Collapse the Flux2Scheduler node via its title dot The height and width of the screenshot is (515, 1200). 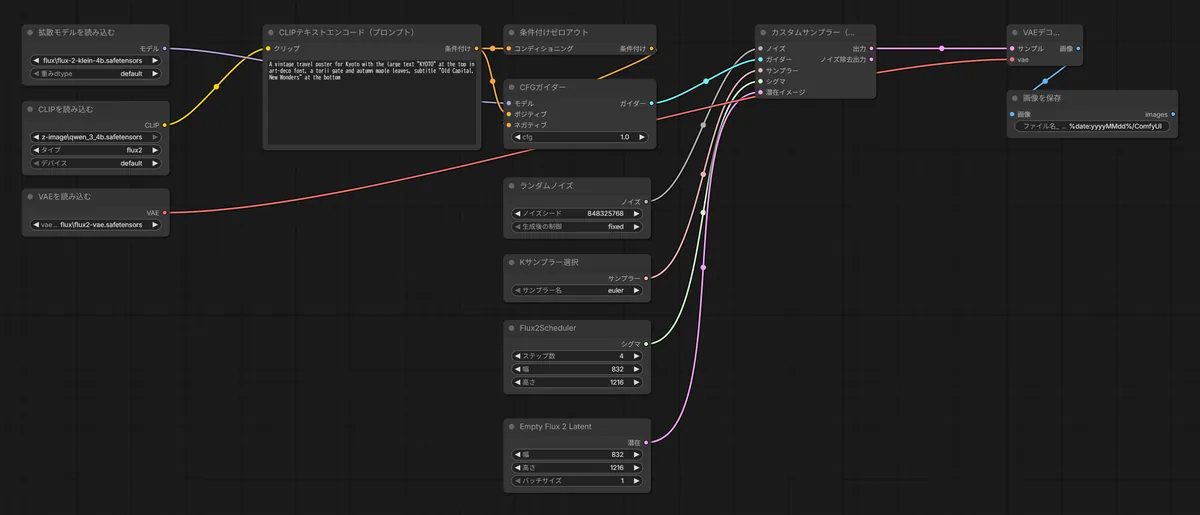511,327
